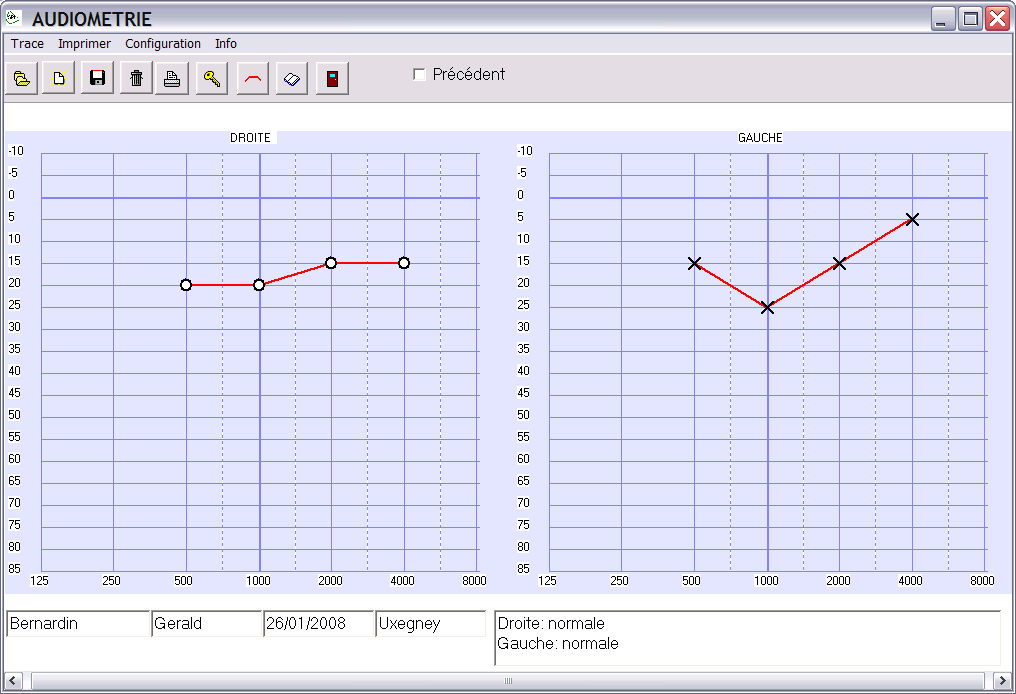Open the Info menu
Screen dimensions: 1016x694
point(226,44)
